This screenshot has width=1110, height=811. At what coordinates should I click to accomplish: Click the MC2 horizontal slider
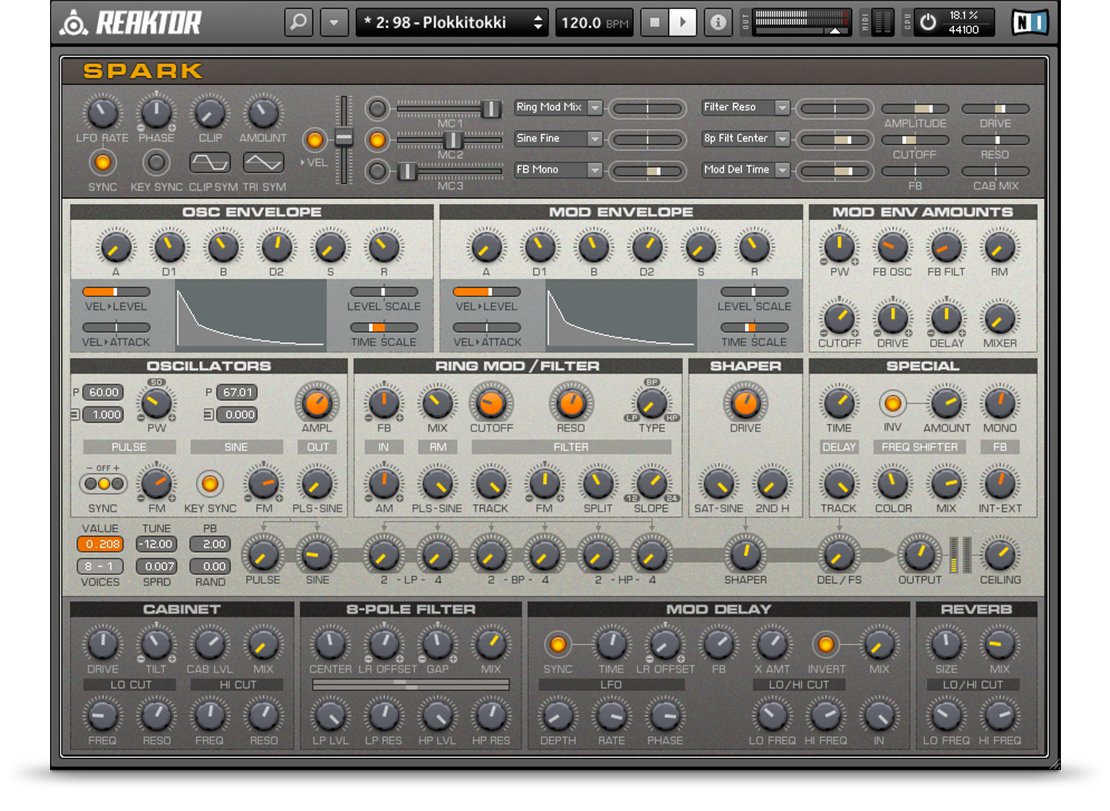450,139
